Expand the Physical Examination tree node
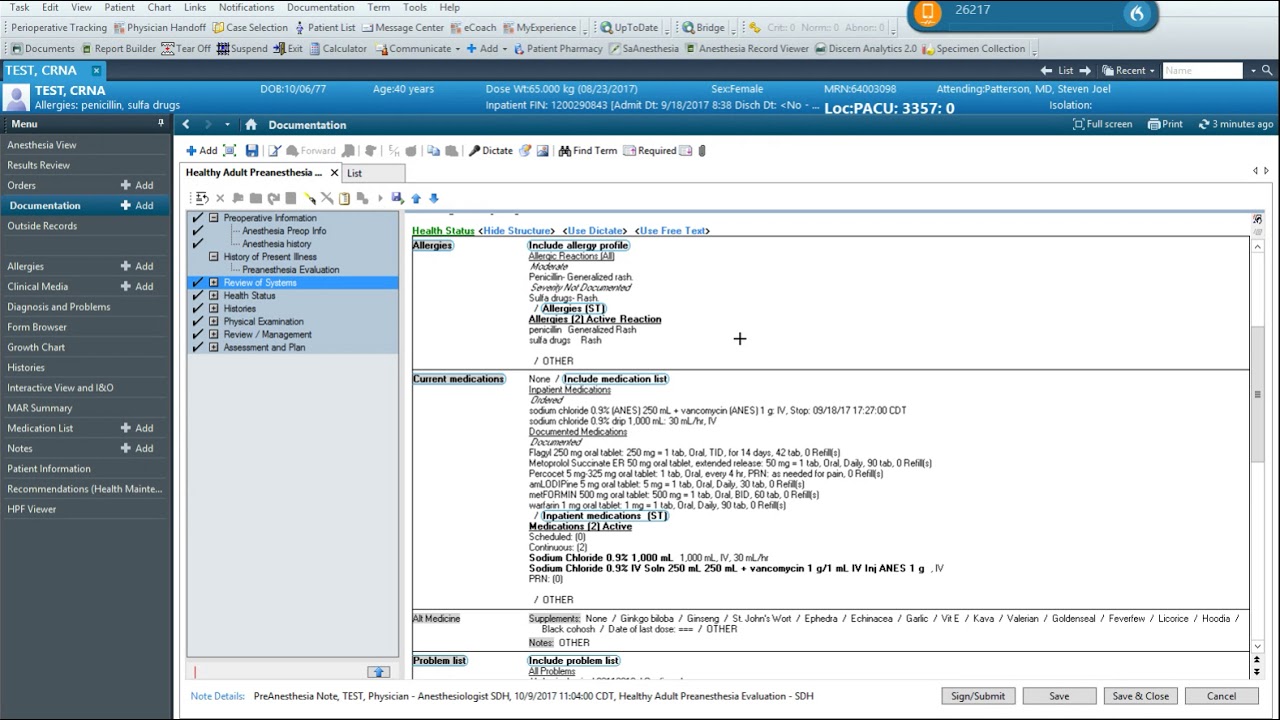The width and height of the screenshot is (1280, 720). [213, 322]
